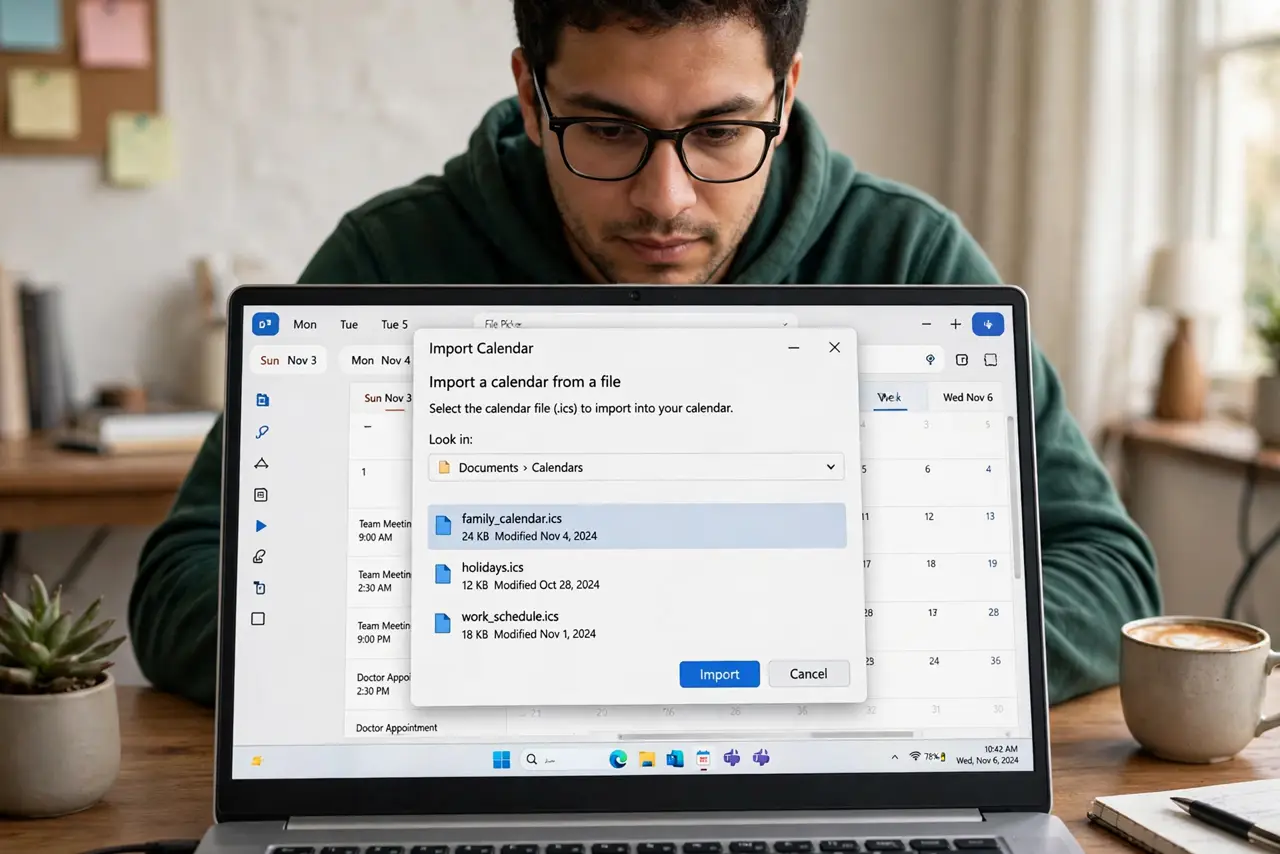Open the Team Meeting 9:00 AM event

[x=385, y=530]
